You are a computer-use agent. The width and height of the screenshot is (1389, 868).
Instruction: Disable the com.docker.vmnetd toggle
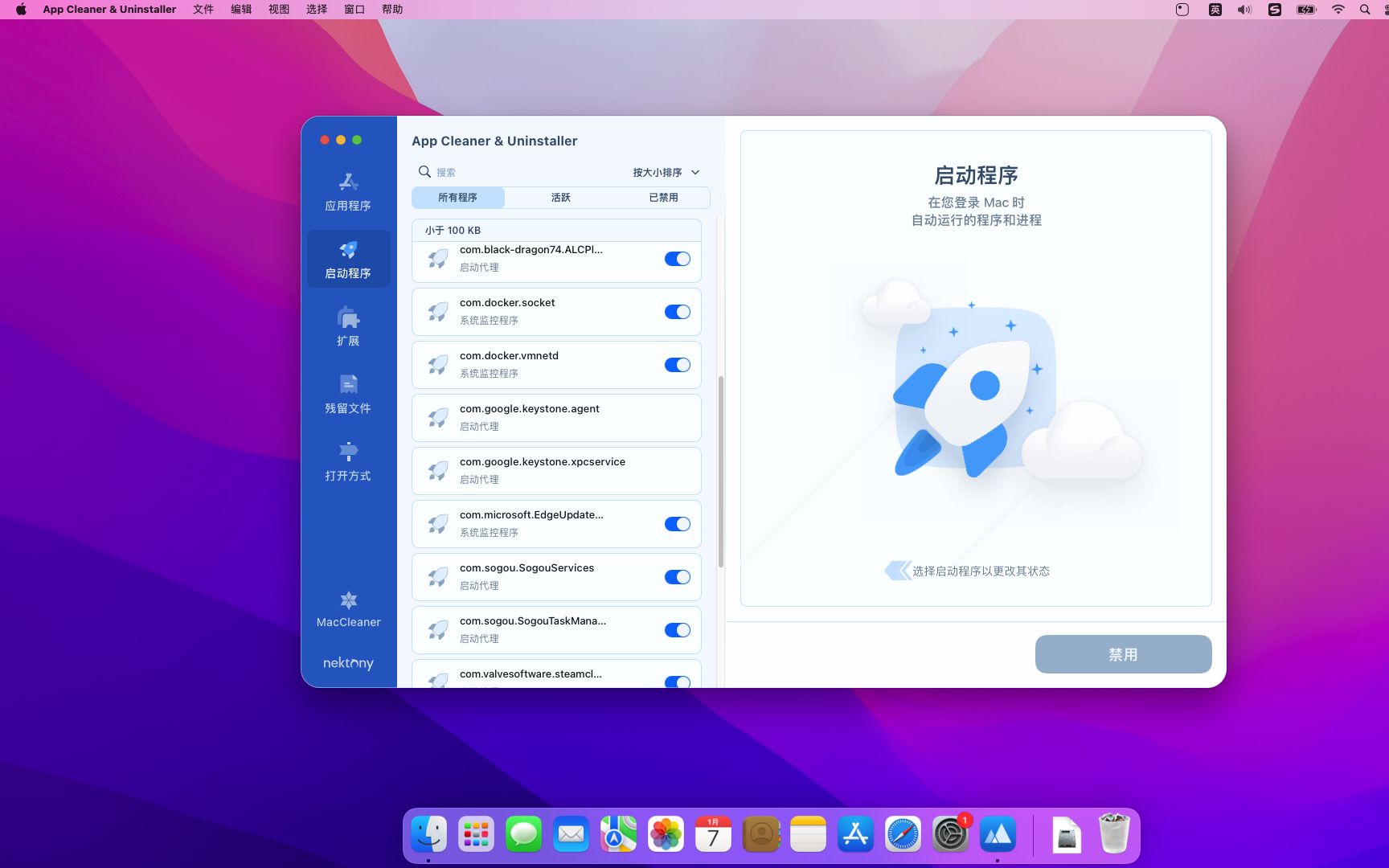coord(678,365)
